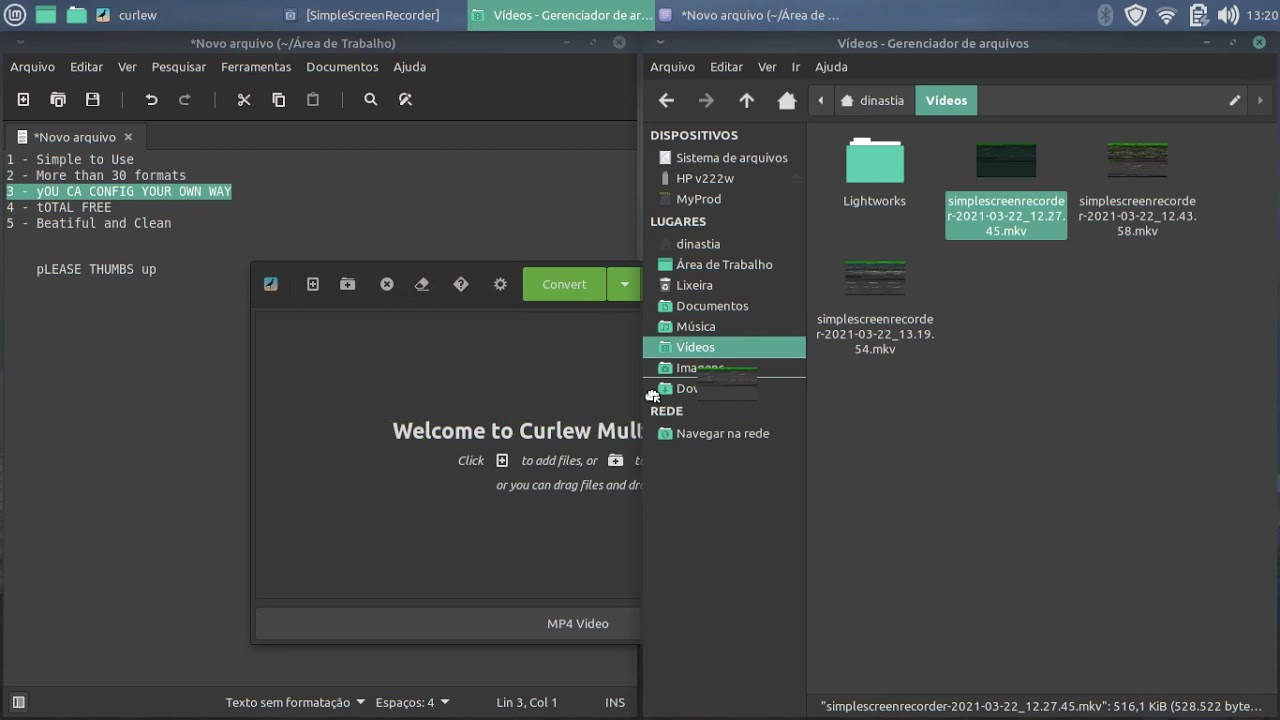Open the MP4 Video format selector
Image resolution: width=1280 pixels, height=720 pixels.
tap(448, 623)
